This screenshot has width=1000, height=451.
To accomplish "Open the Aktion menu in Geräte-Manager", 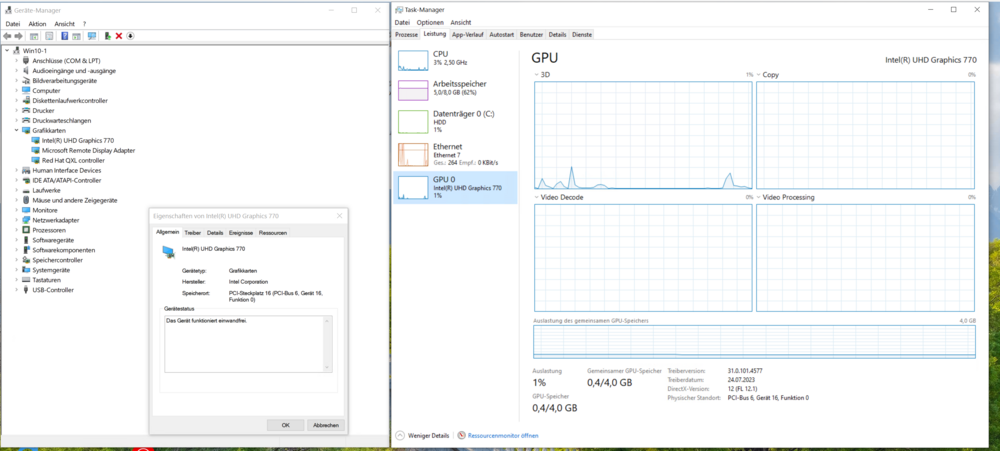I will pos(38,24).
